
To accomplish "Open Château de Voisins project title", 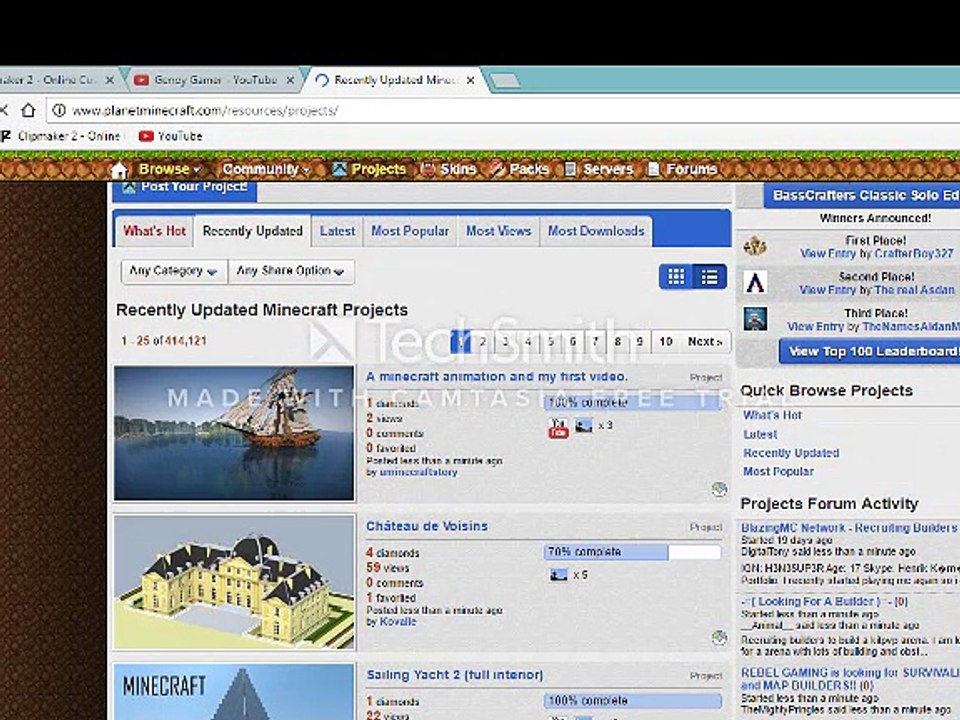I will point(427,526).
